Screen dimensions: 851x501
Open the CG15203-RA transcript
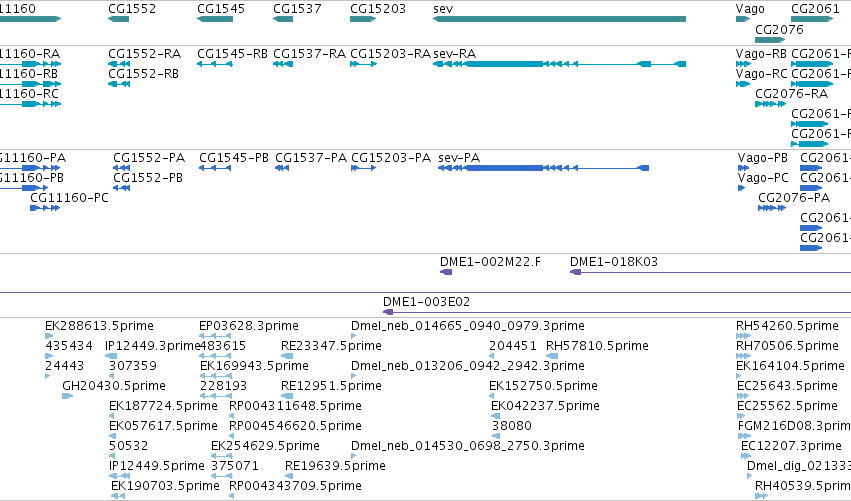coord(364,64)
